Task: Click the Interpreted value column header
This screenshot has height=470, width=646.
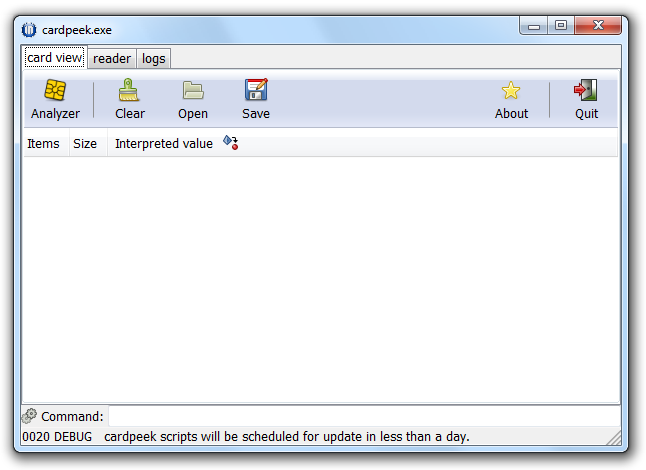Action: 164,143
